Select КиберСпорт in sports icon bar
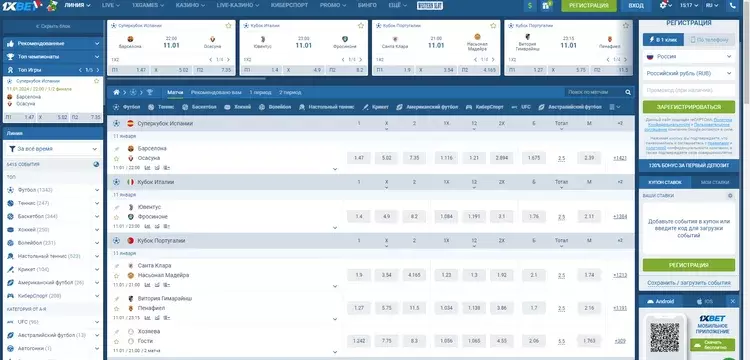Screen dimensions: 750x360 point(485,107)
